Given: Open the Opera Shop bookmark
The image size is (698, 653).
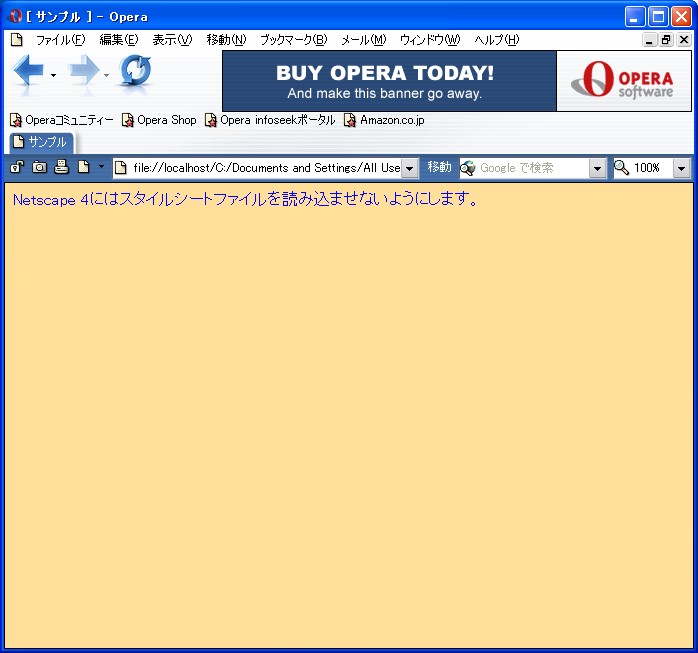Looking at the screenshot, I should (x=159, y=120).
